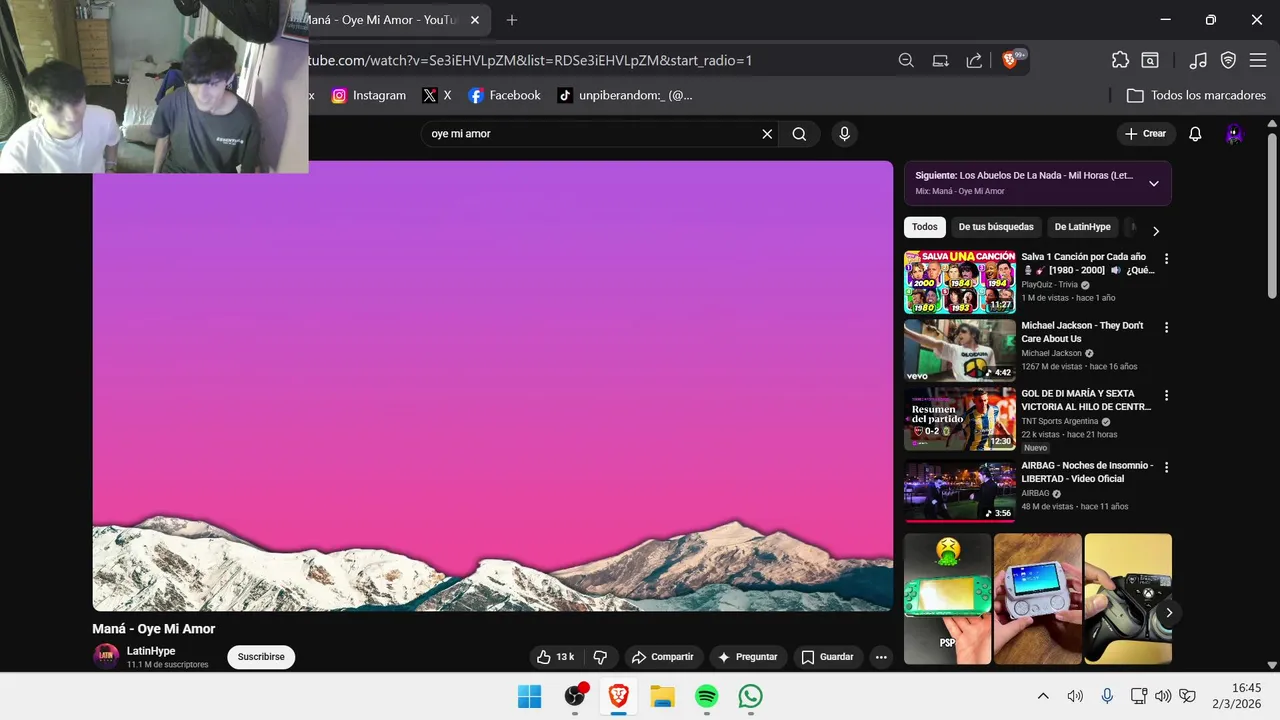Click the blue microphone tray icon
Image resolution: width=1280 pixels, height=720 pixels.
[1107, 696]
